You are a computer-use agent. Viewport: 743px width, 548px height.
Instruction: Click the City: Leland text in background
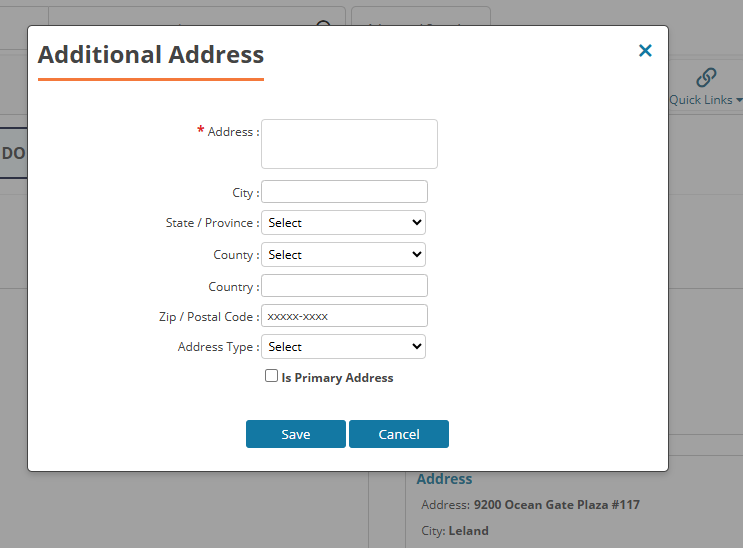click(455, 531)
